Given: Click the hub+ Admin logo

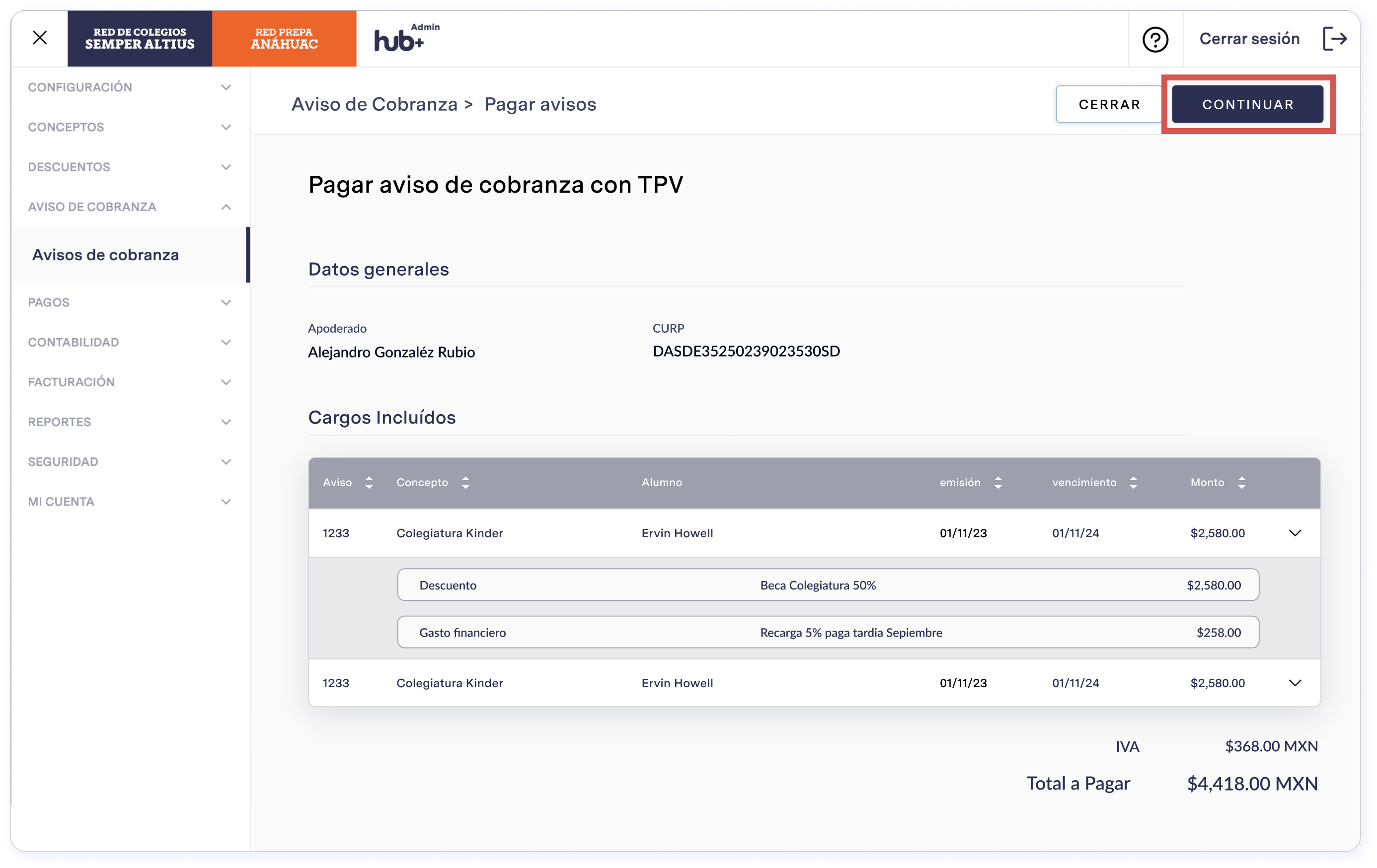Looking at the screenshot, I should pos(406,38).
